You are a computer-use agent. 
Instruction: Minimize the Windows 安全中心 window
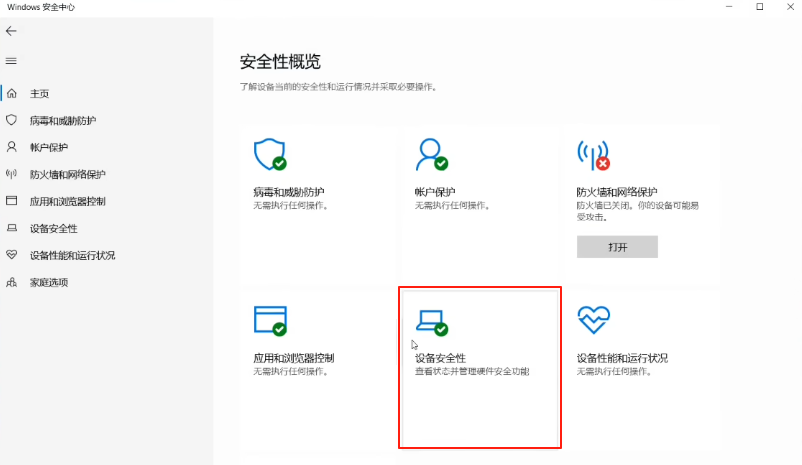[x=729, y=7]
